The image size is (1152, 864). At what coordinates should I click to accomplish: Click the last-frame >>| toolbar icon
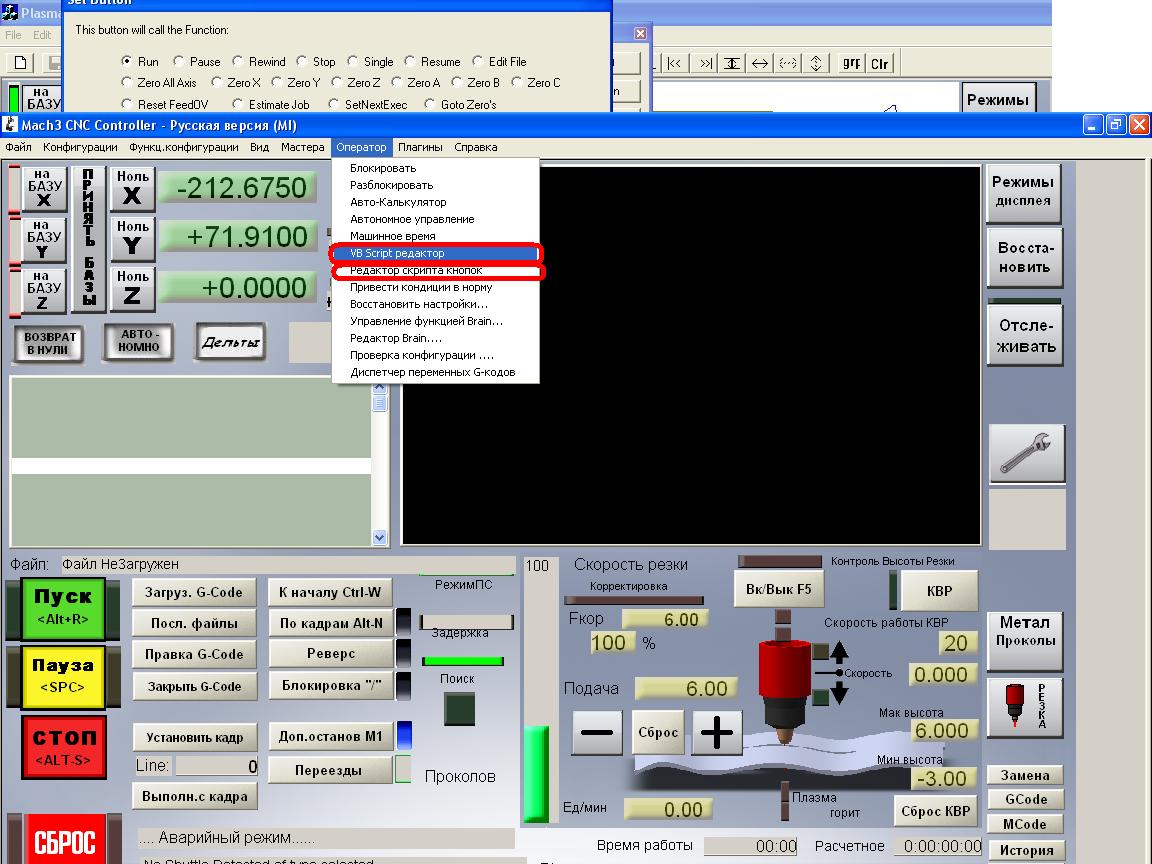pyautogui.click(x=704, y=63)
